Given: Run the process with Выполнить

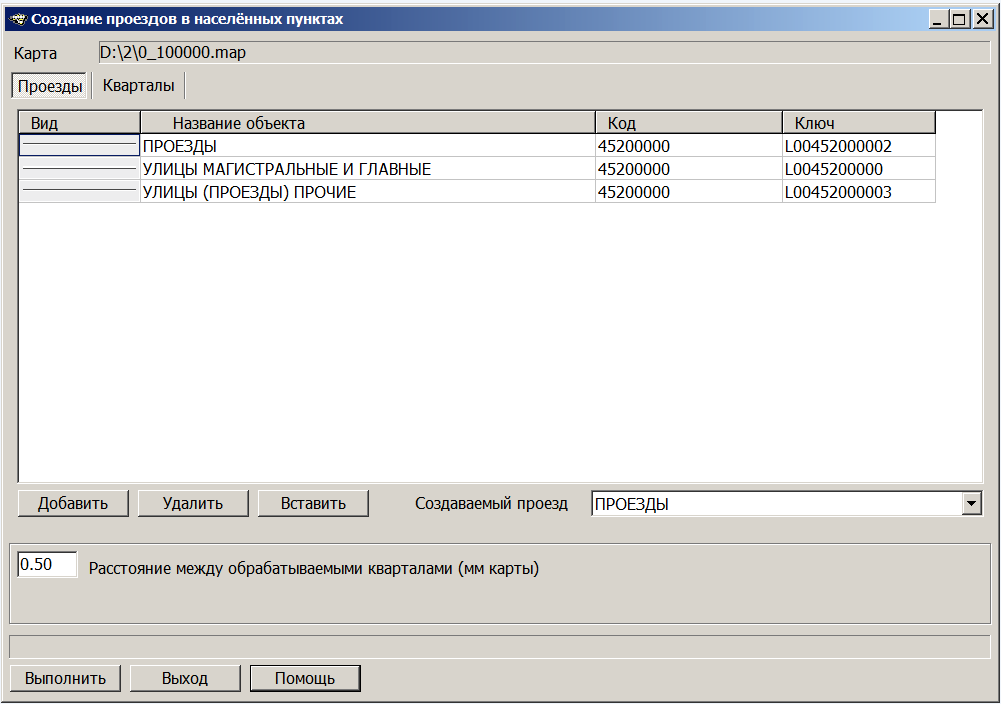Looking at the screenshot, I should 65,678.
